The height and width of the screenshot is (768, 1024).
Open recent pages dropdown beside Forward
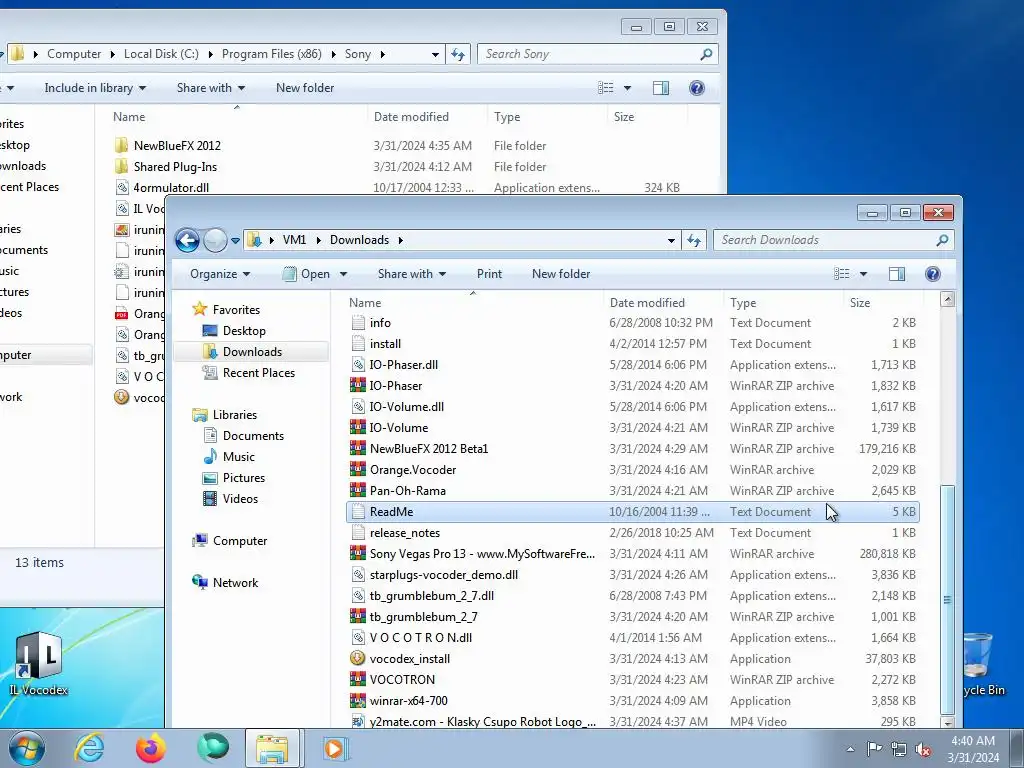pos(236,241)
